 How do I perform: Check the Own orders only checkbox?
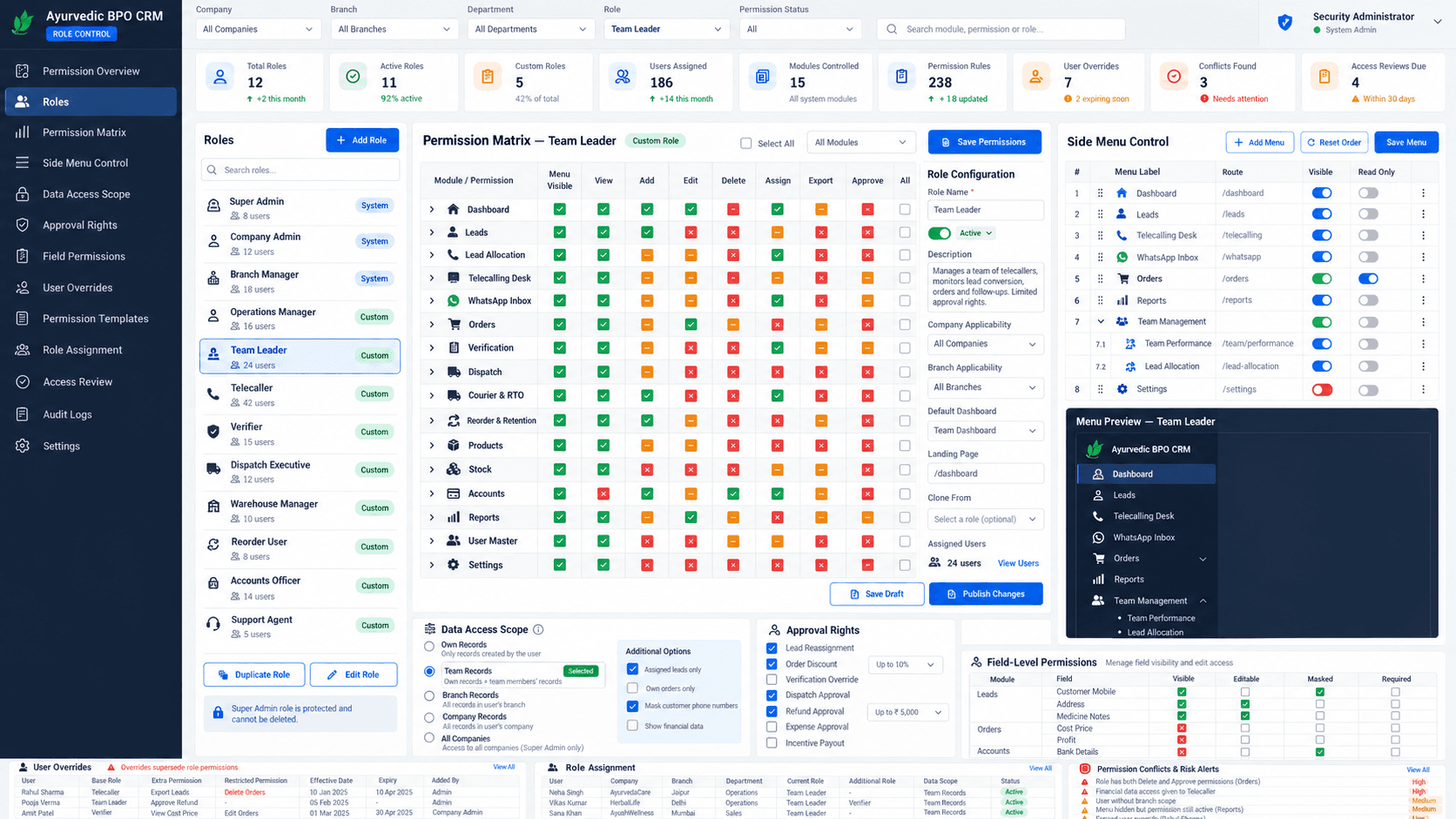click(x=633, y=688)
